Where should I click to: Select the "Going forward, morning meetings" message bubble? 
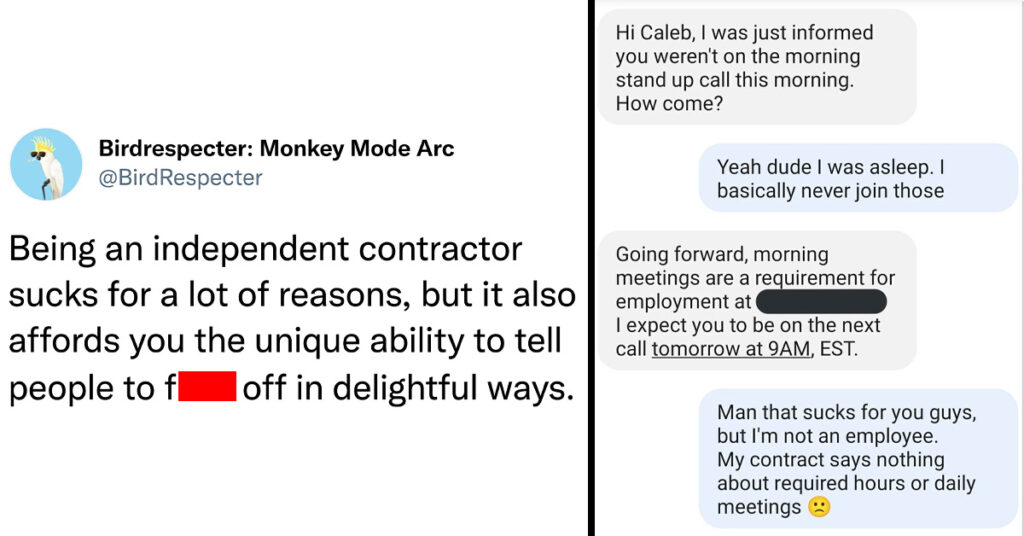click(756, 302)
